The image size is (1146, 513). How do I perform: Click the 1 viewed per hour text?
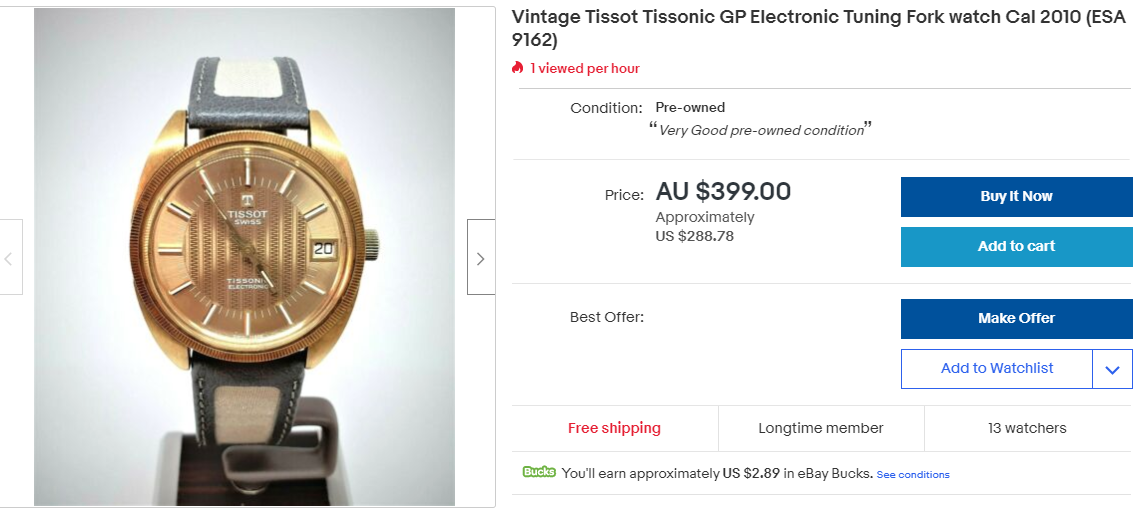[x=585, y=68]
